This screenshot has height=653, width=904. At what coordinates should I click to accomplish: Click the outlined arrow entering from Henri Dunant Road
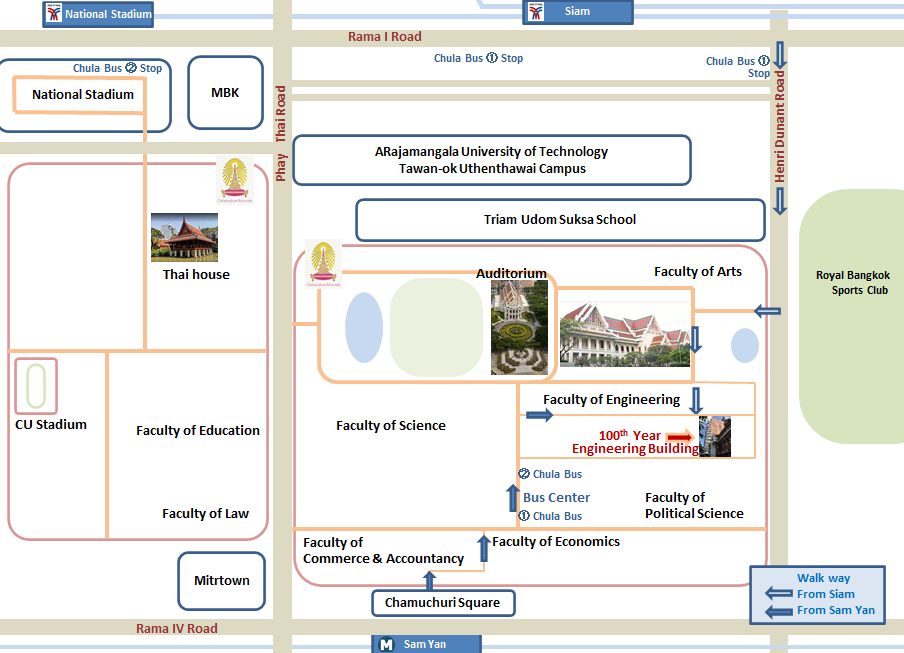768,311
